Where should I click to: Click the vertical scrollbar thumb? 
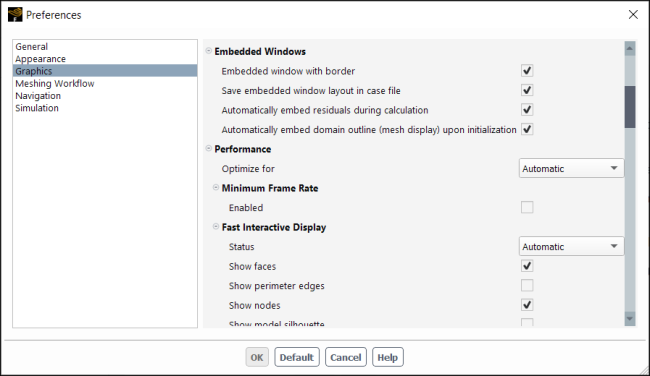(630, 107)
